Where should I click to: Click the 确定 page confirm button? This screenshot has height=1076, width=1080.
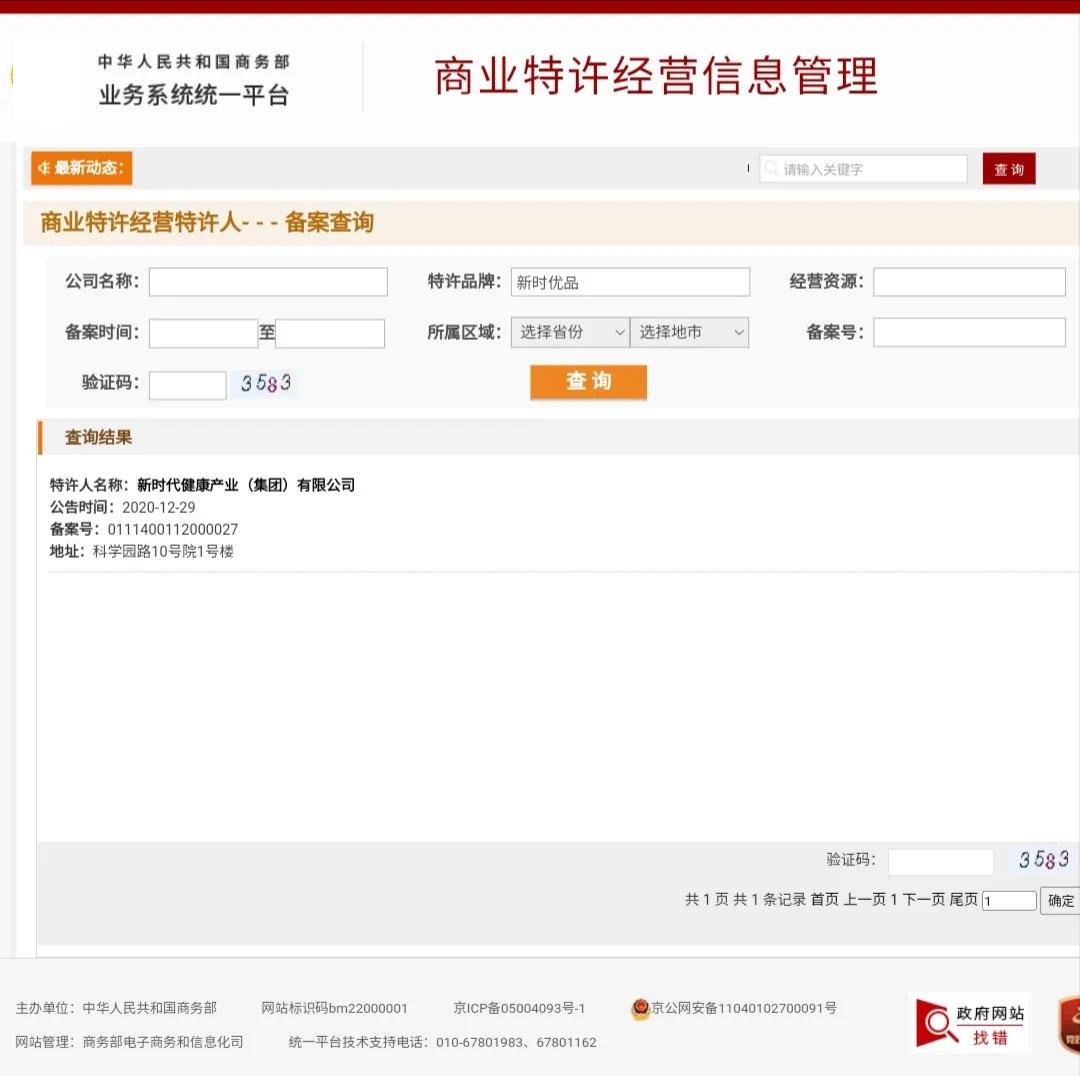point(1060,900)
